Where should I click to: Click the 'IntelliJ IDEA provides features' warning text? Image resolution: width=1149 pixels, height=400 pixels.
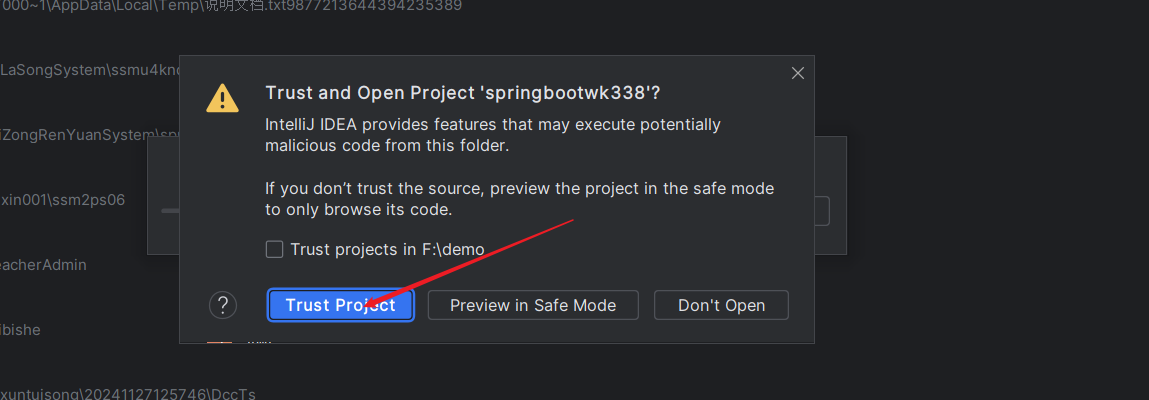tap(493, 135)
